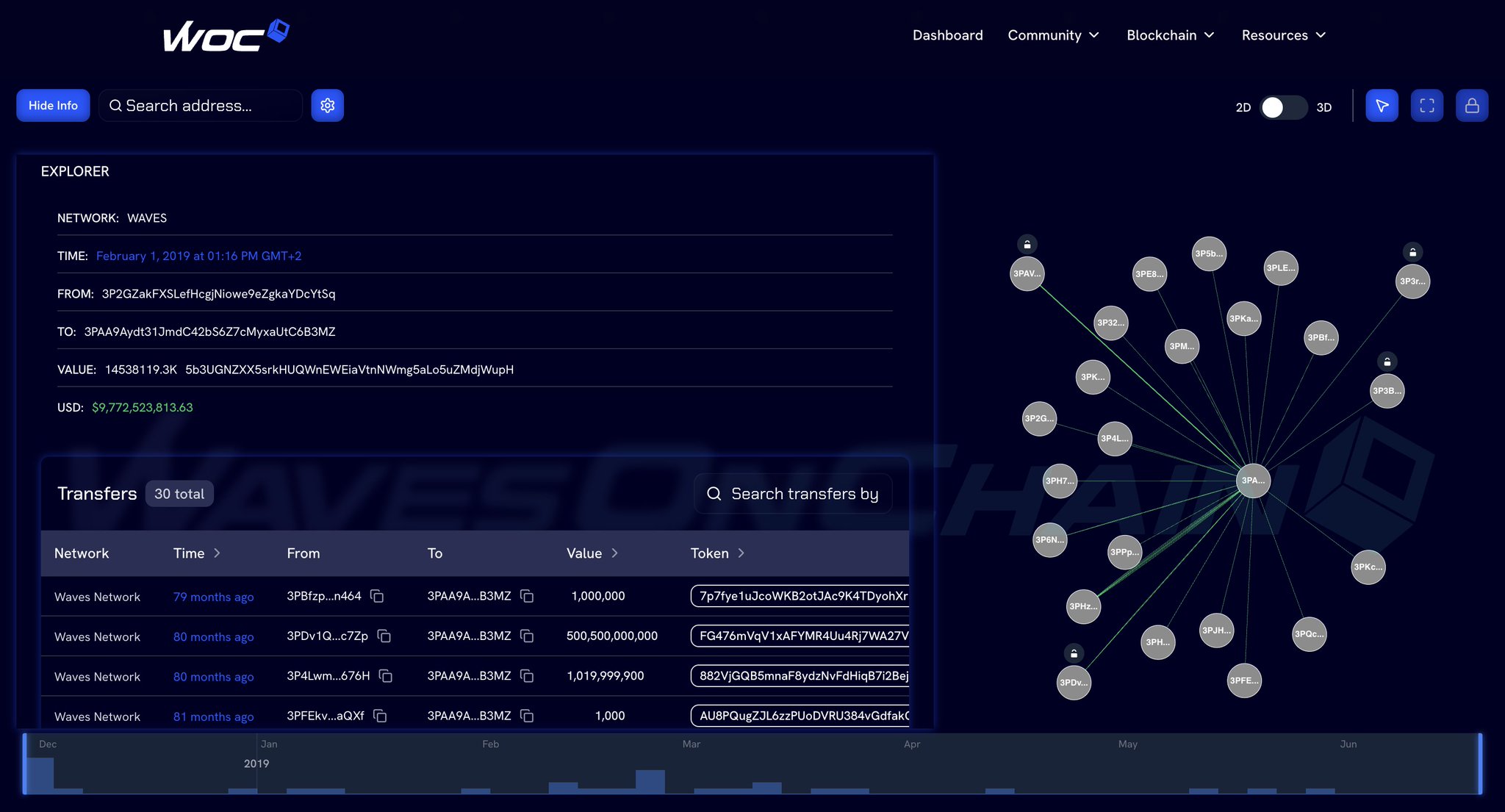Viewport: 1505px width, 812px height.
Task: Copy from address 3P4Lwm...676H
Action: [386, 675]
